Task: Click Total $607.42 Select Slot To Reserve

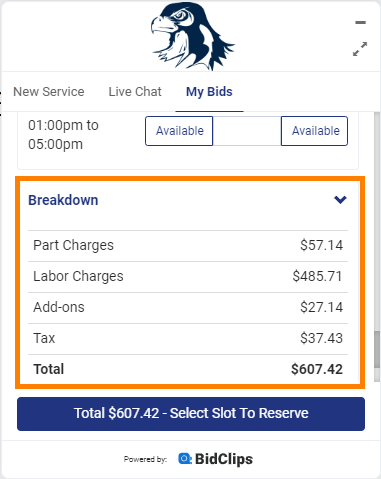Action: pos(191,414)
